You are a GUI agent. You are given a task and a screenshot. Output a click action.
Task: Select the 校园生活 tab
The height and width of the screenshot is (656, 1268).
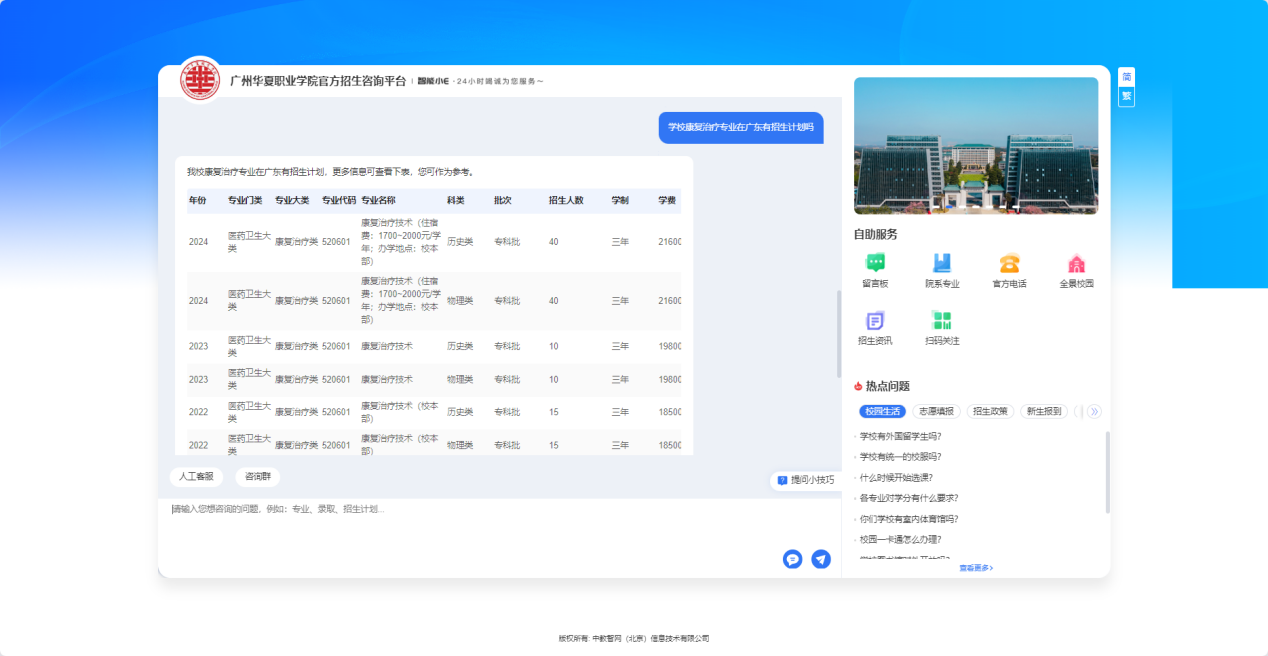tap(882, 411)
